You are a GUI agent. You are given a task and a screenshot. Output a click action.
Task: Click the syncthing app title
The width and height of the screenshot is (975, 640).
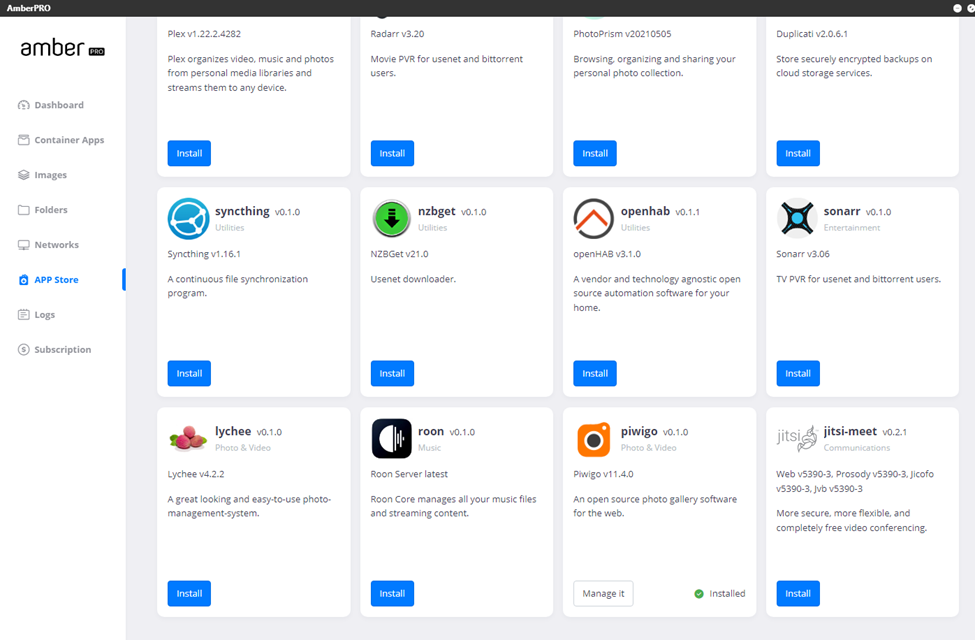point(242,211)
